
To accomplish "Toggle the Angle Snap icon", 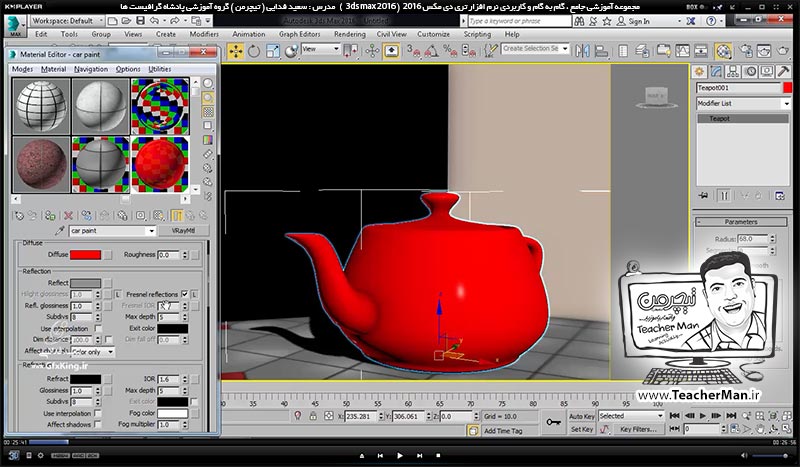I will coord(432,51).
